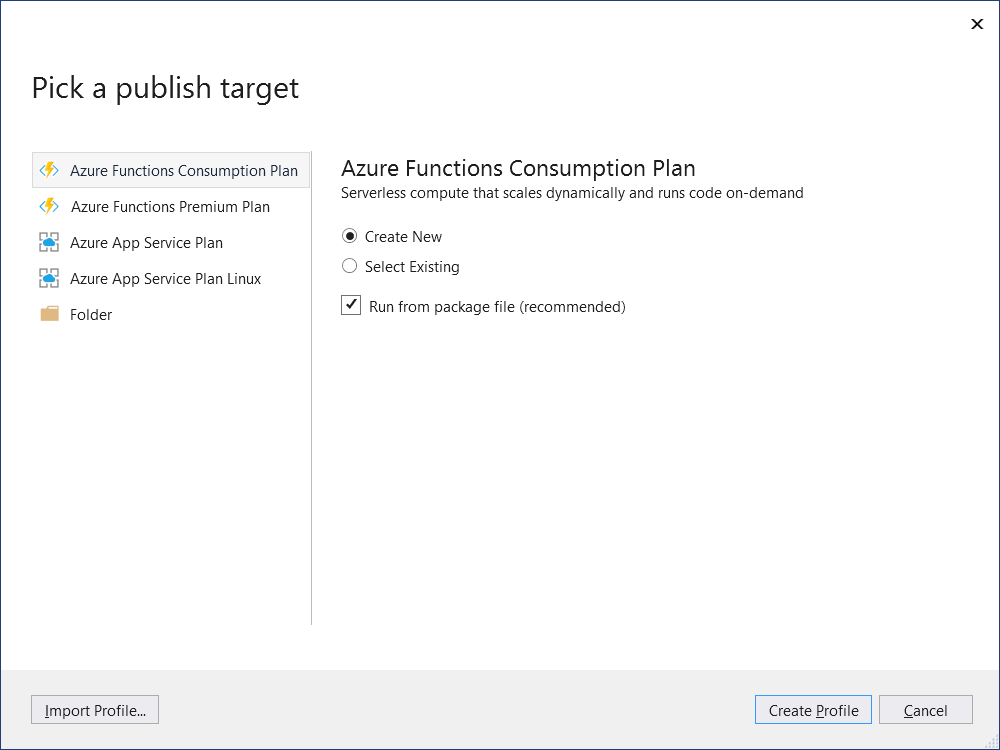The height and width of the screenshot is (750, 1000).
Task: Click the Azure App Service Plan cloud icon
Action: coord(49,242)
